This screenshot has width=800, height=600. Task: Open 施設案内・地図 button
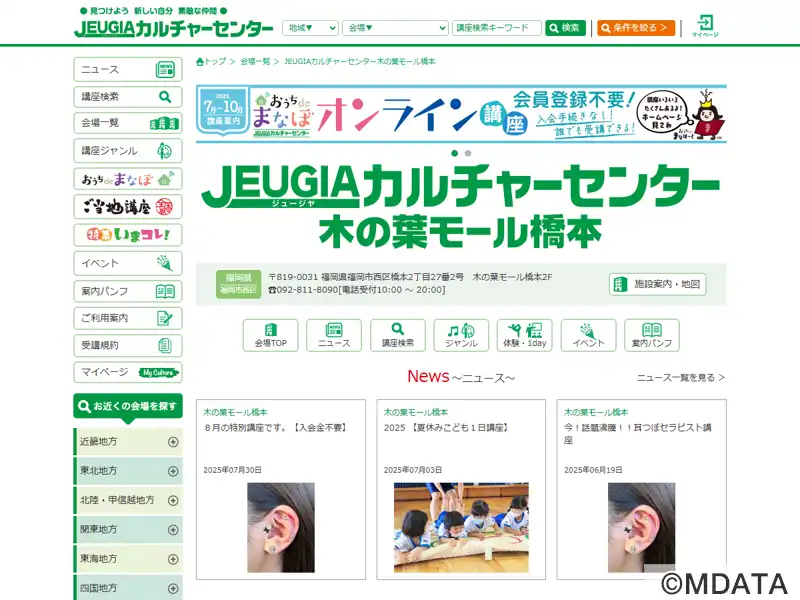(x=658, y=284)
